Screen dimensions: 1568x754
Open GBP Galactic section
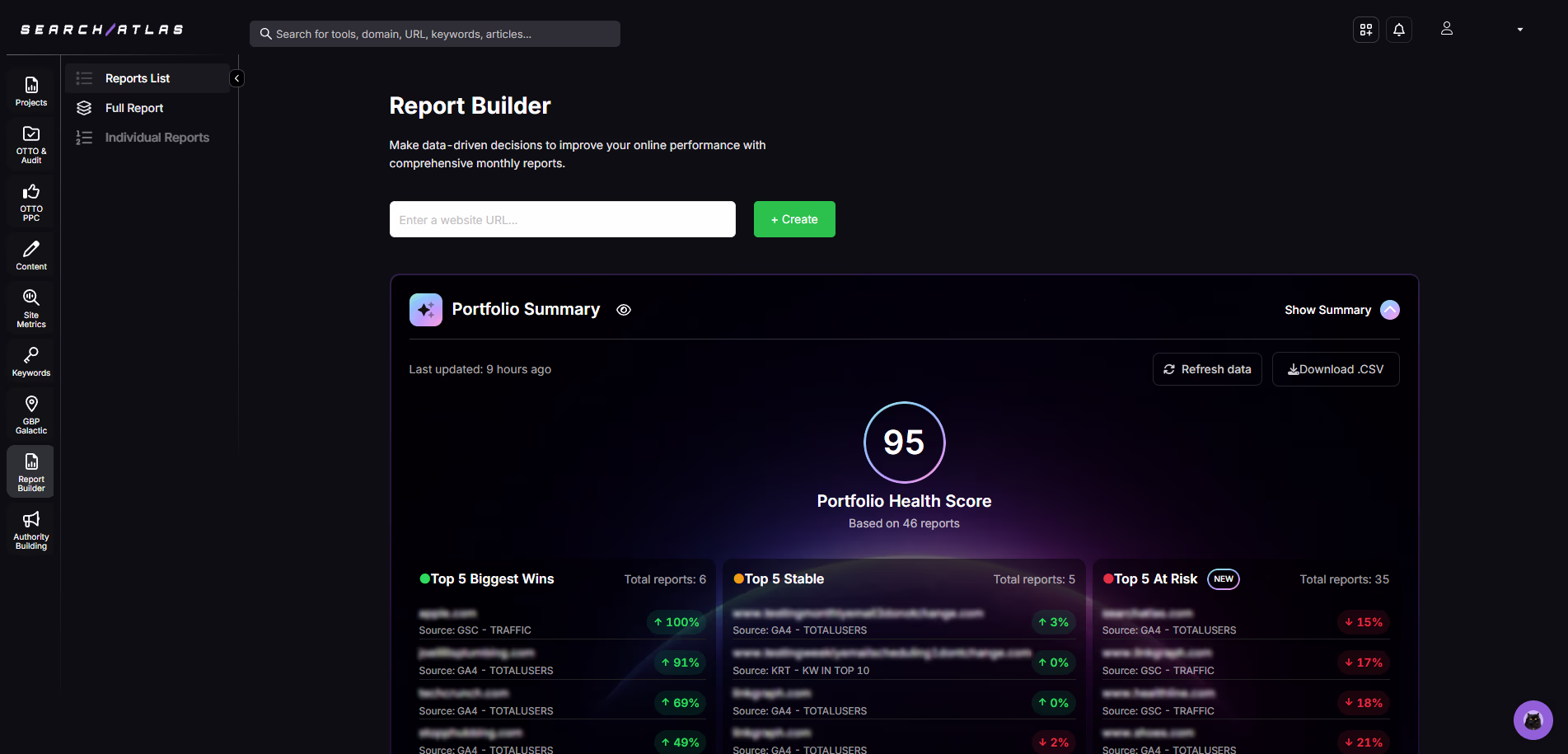[31, 414]
